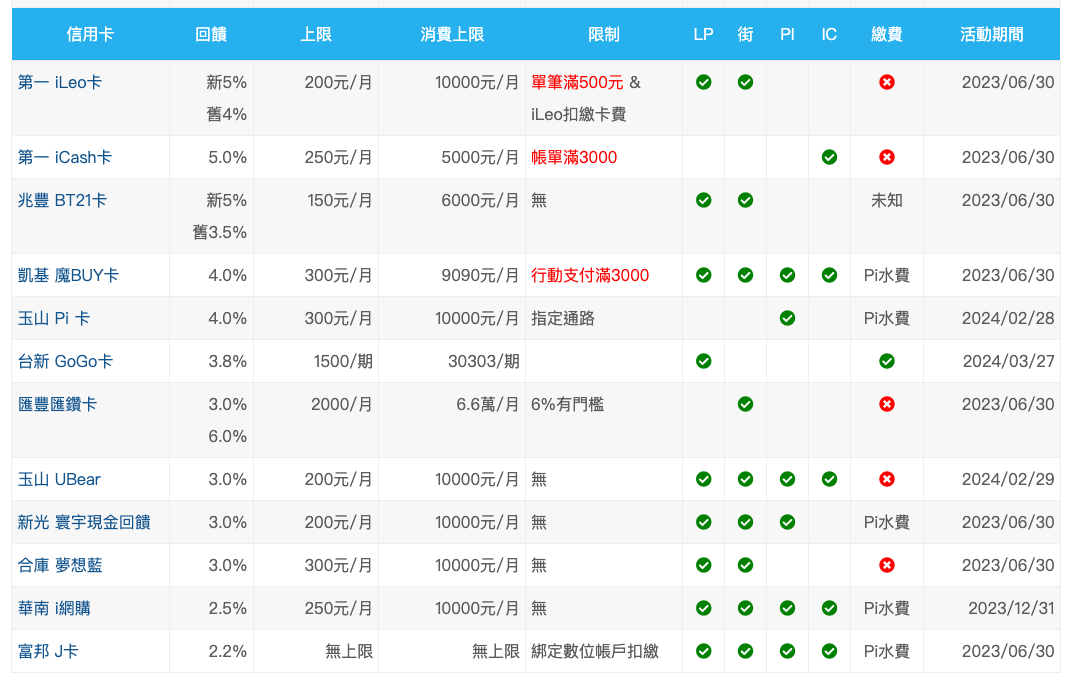Click the Pi水費 cell for 玉山 Pi 卡
Viewport: 1073px width, 680px height.
887,319
